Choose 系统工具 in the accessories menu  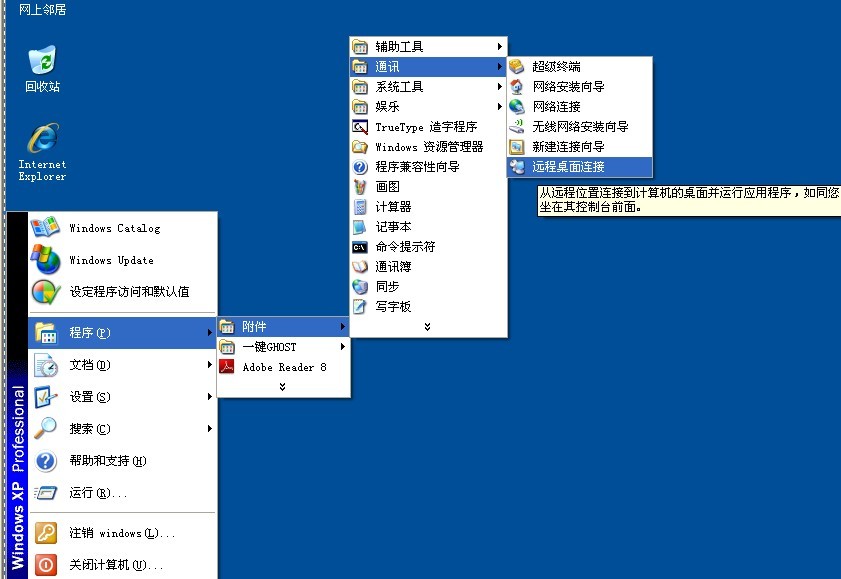(x=428, y=86)
